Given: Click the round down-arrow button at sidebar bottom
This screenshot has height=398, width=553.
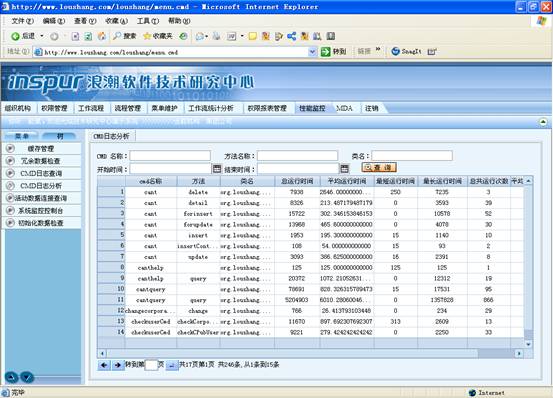Looking at the screenshot, I should pos(27,378).
